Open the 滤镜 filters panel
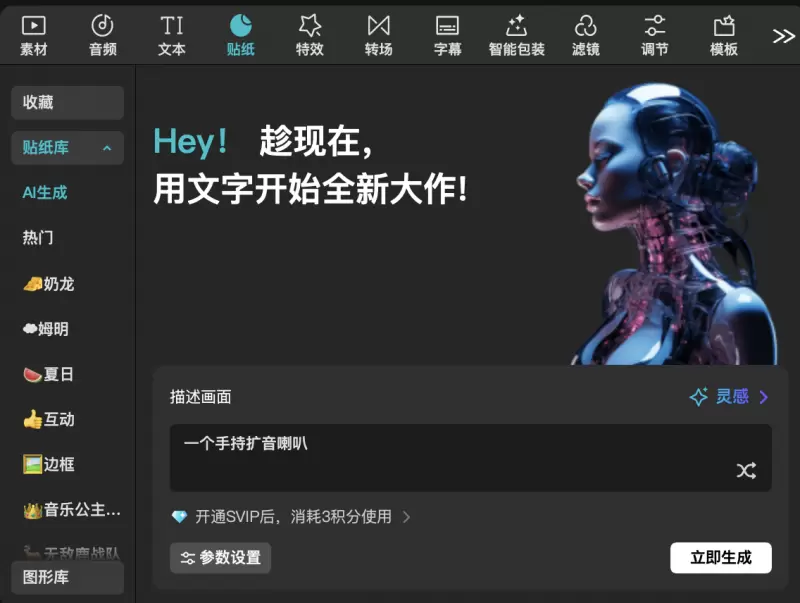 (586, 35)
